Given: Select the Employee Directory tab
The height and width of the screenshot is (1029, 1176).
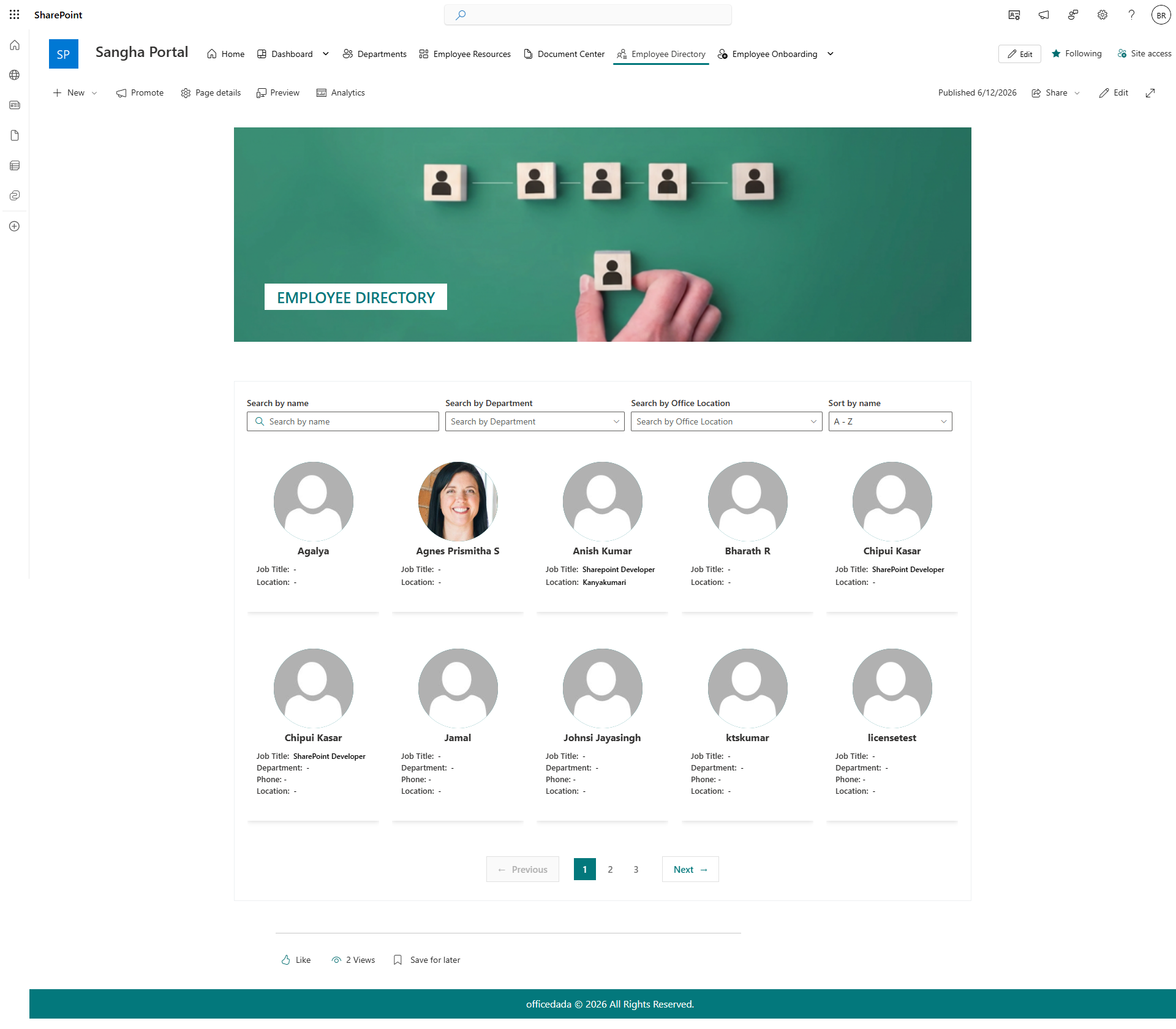Looking at the screenshot, I should pos(661,54).
